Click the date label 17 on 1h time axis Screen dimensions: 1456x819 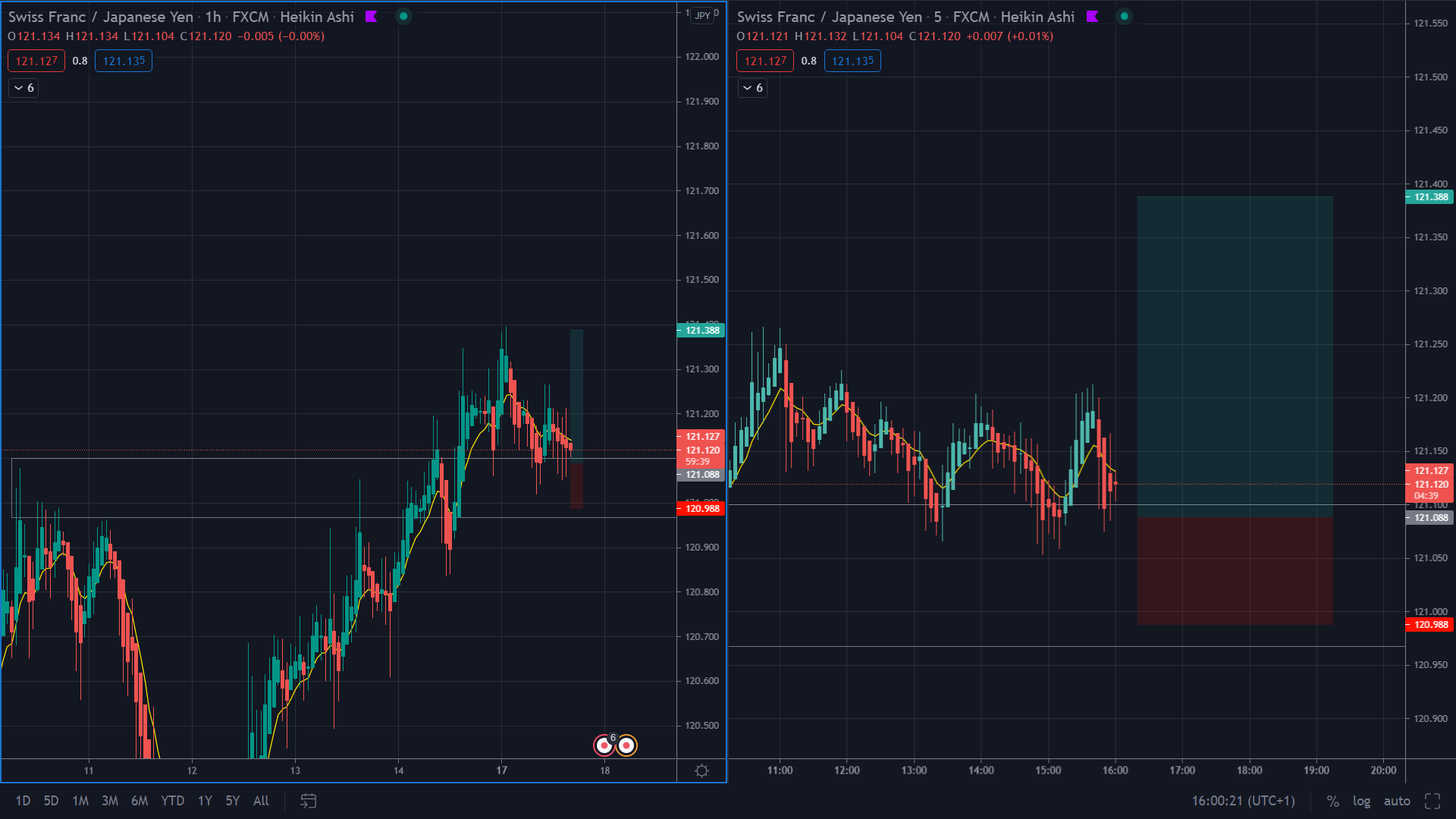(501, 770)
